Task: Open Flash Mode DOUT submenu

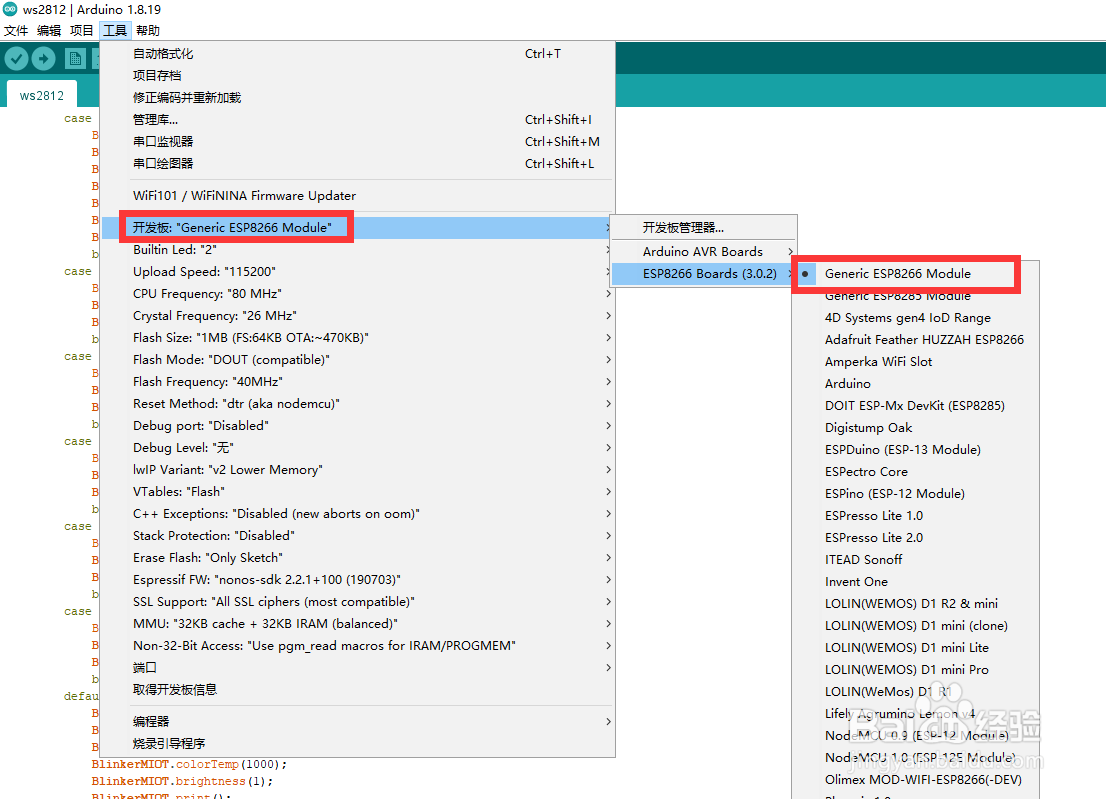Action: point(358,360)
